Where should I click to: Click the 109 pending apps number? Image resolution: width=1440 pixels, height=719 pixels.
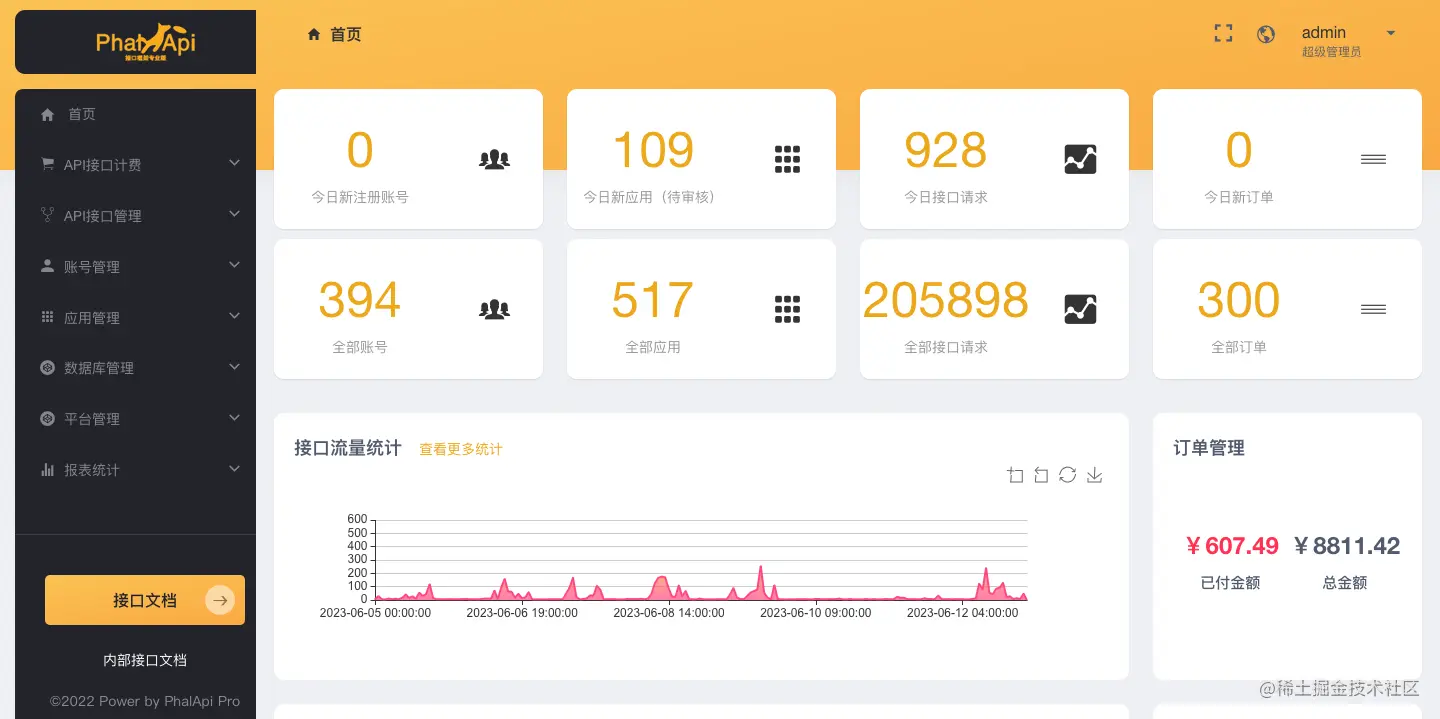pos(653,150)
